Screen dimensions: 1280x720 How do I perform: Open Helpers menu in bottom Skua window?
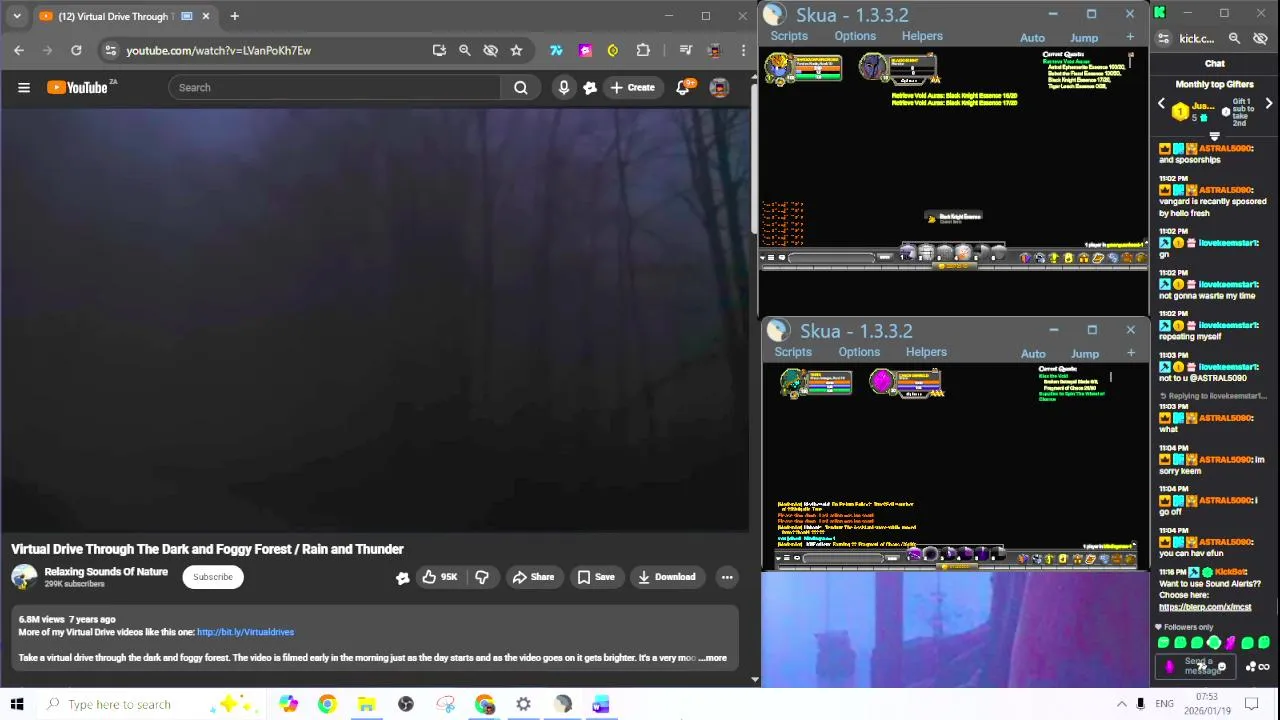coord(926,352)
